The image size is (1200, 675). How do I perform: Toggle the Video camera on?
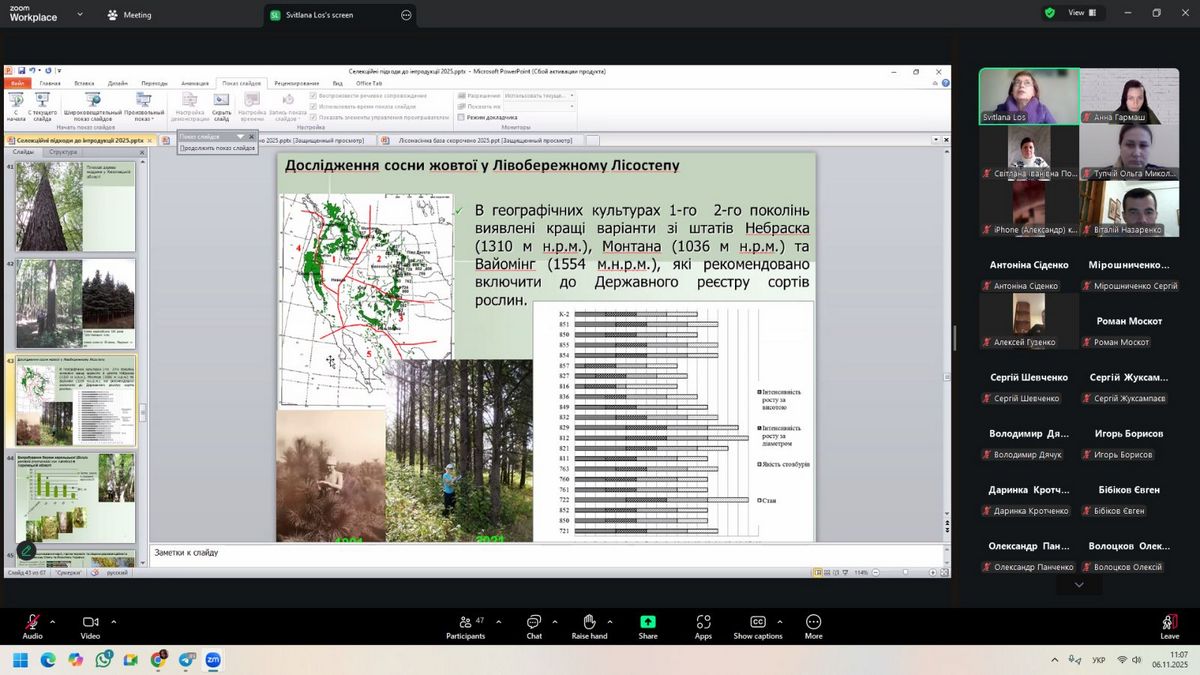[x=90, y=626]
